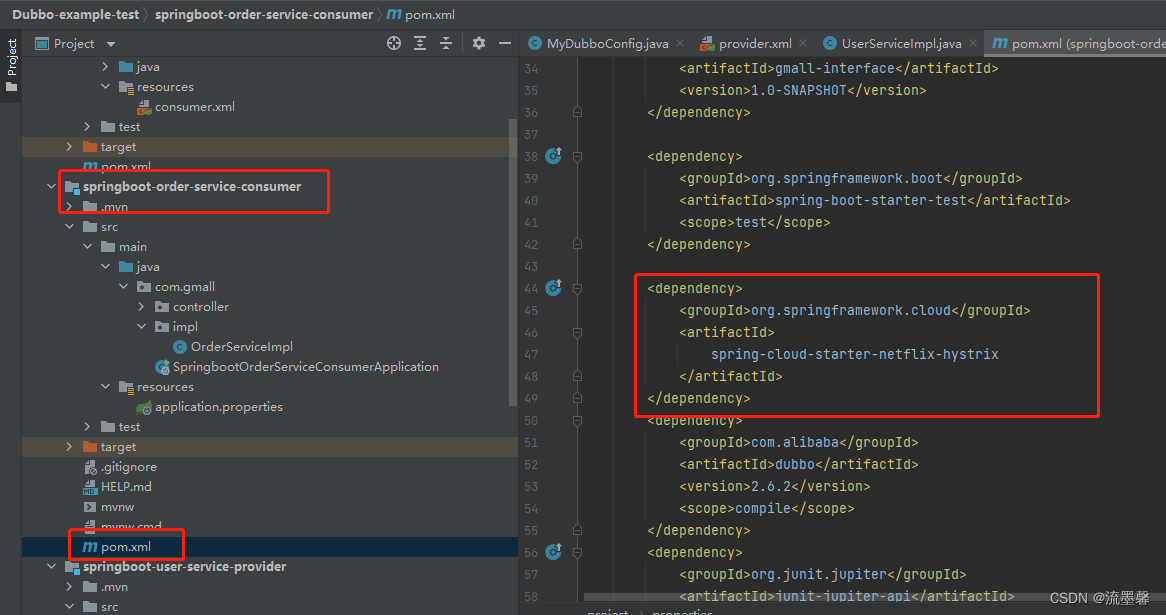Select blue java source folder under order consumer
The width and height of the screenshot is (1166, 615).
pos(139,266)
